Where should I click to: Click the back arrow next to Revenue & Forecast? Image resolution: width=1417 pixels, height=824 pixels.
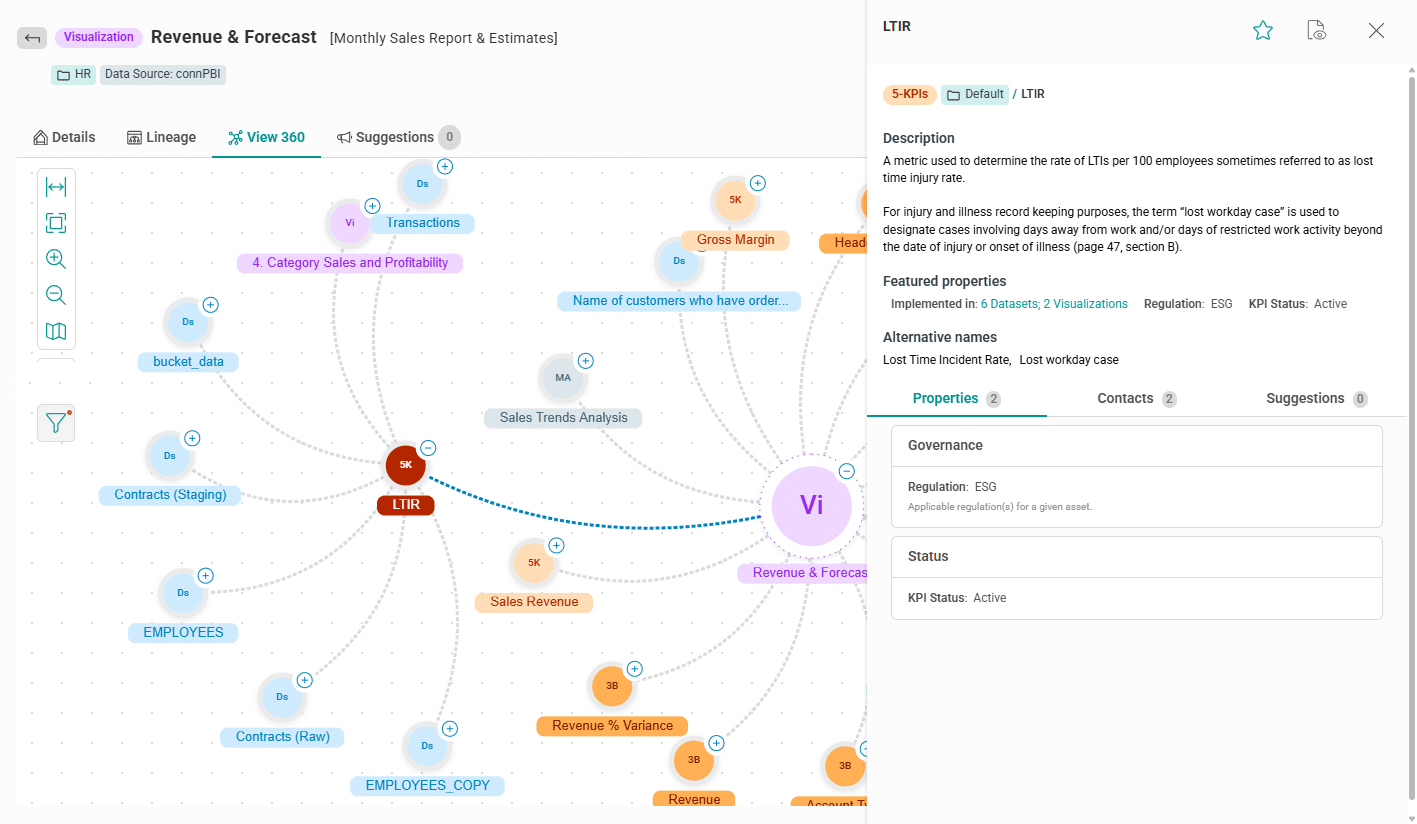[32, 37]
